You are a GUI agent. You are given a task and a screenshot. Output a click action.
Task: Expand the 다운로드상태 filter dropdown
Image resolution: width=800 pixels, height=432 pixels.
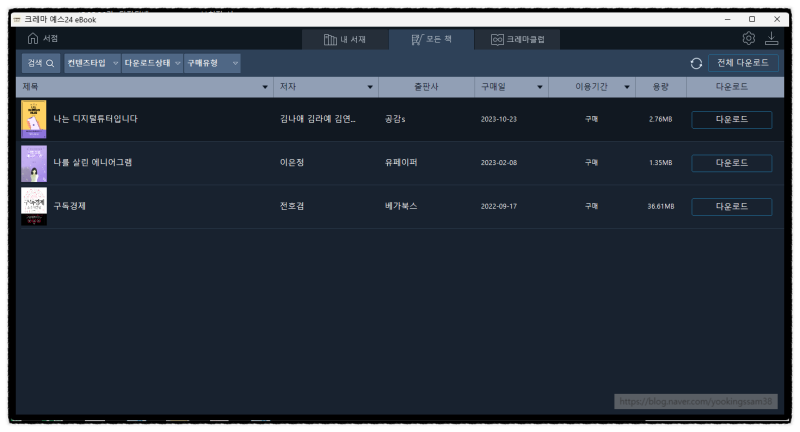(153, 63)
